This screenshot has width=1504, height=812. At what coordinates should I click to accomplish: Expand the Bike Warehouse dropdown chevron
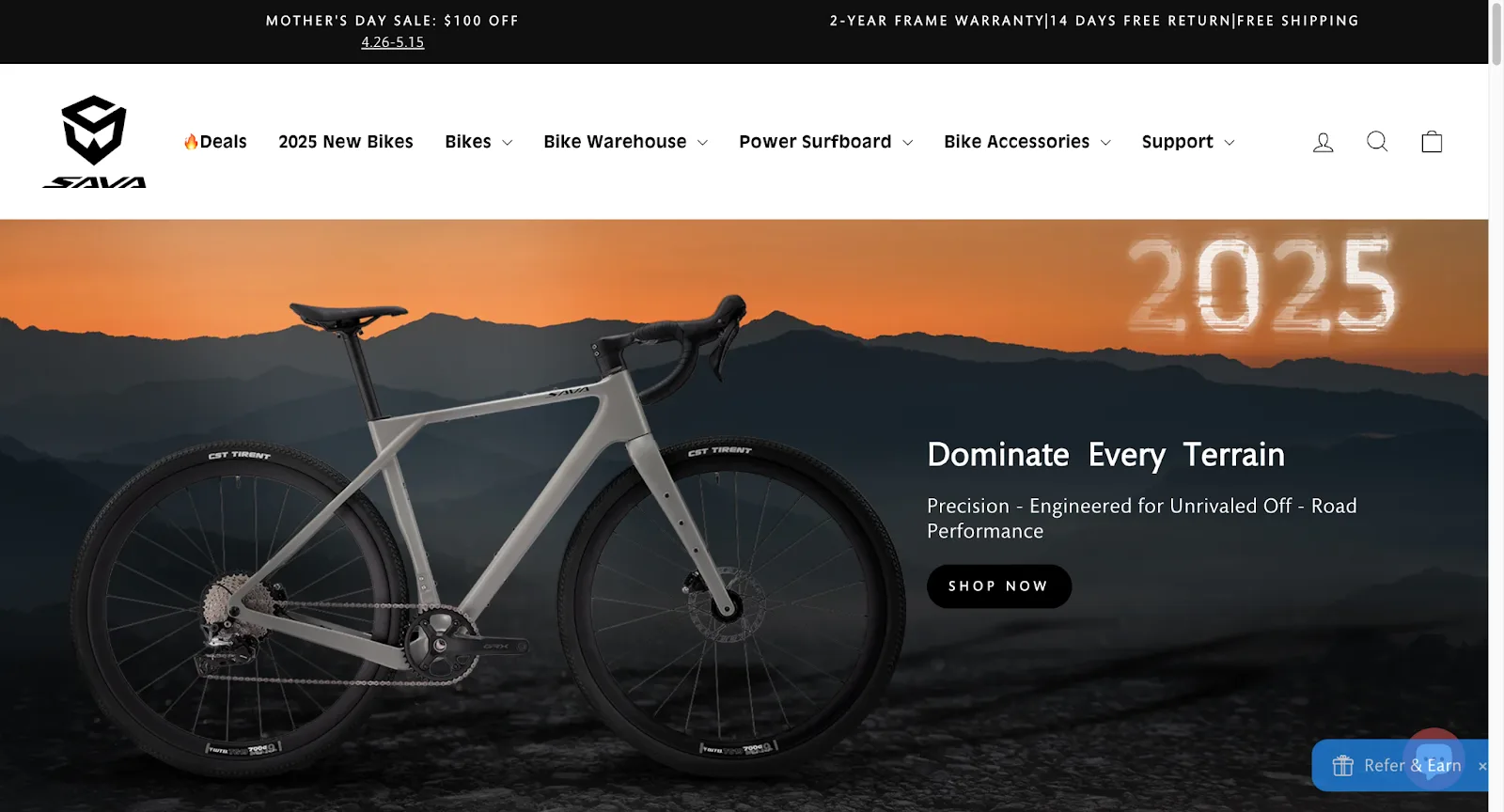click(702, 143)
